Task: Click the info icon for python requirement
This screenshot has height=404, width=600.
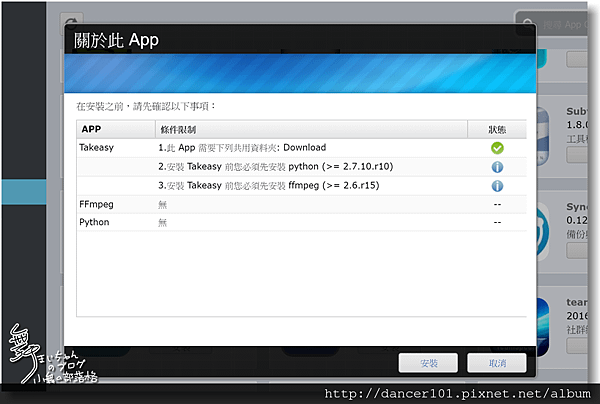Action: pyautogui.click(x=497, y=167)
